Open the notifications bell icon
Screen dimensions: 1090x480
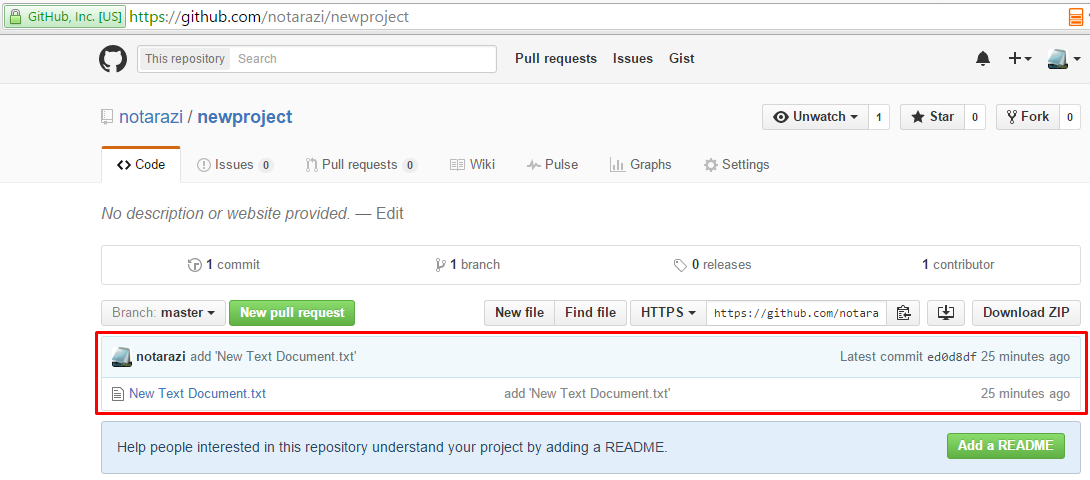[983, 59]
